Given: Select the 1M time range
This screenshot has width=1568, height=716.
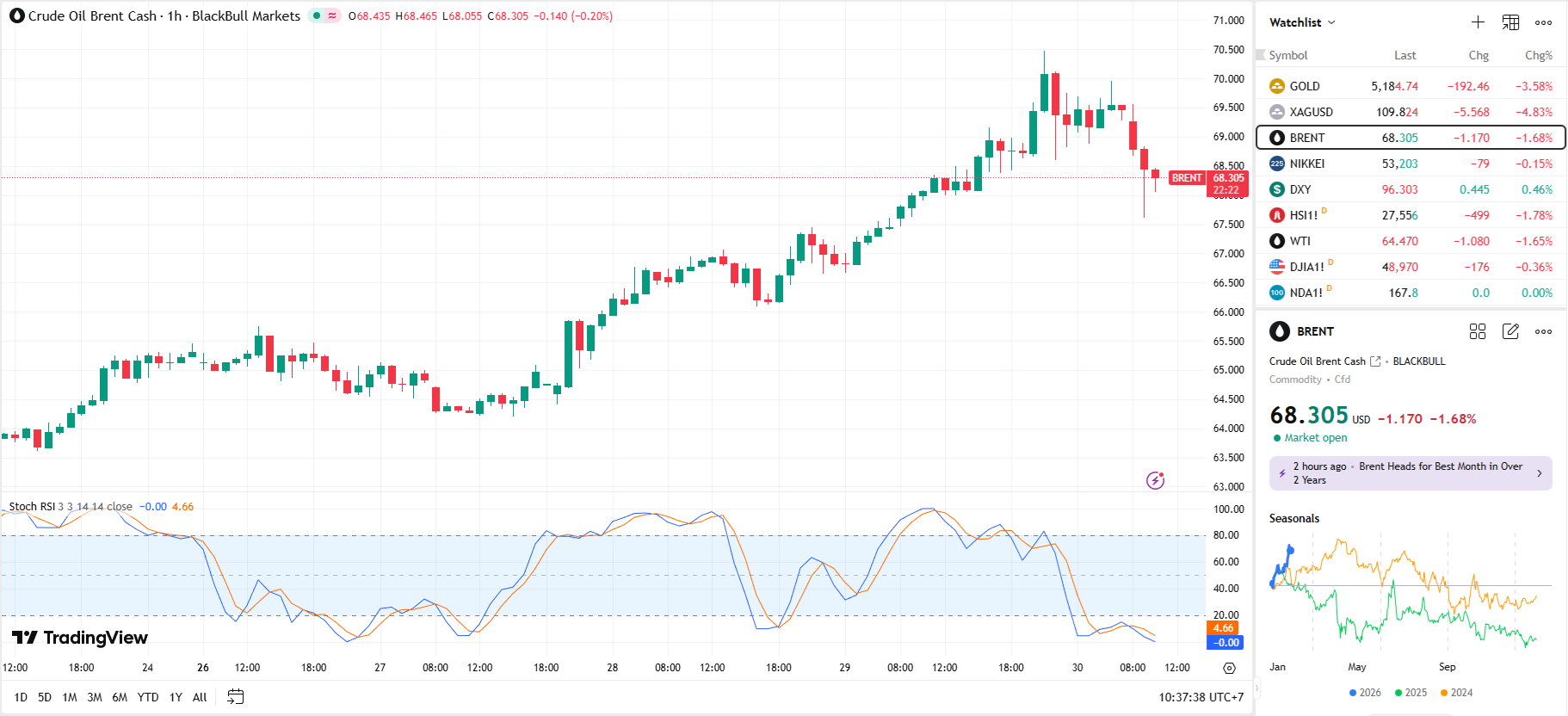Looking at the screenshot, I should 70,697.
